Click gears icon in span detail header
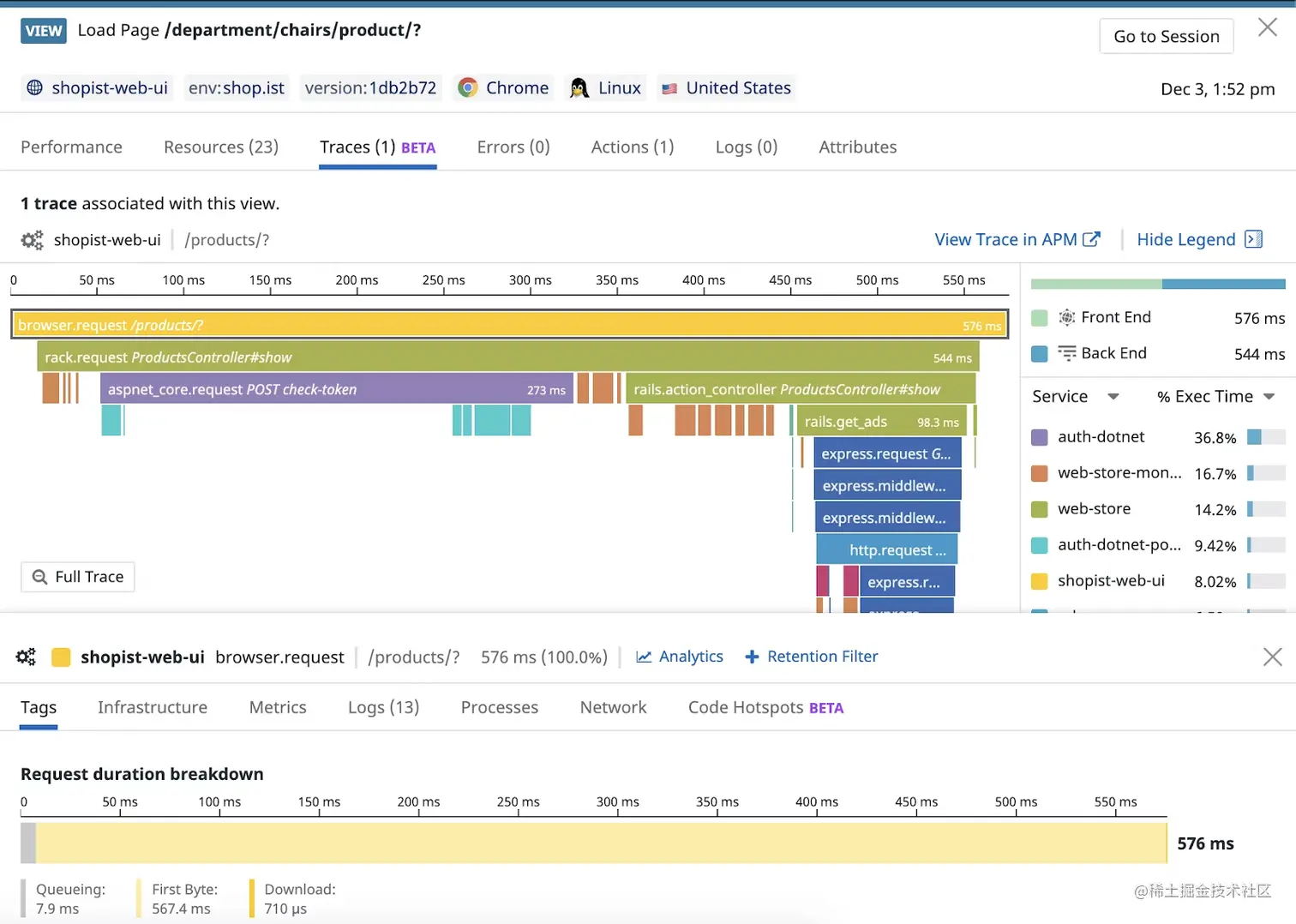 point(26,657)
